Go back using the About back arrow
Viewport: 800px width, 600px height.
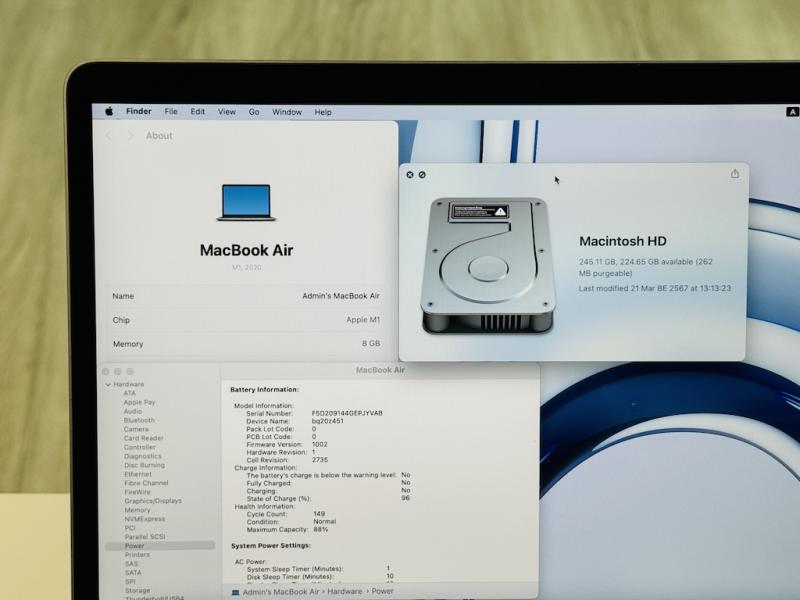point(109,136)
